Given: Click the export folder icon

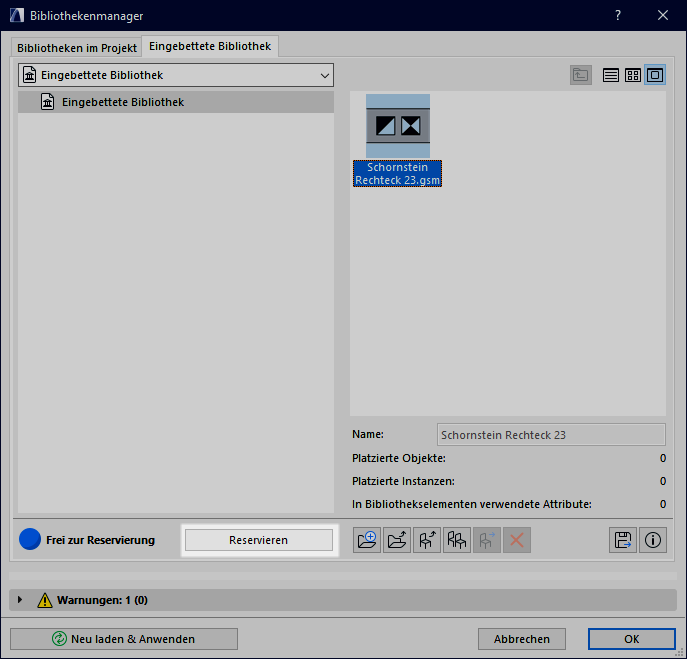Looking at the screenshot, I should [397, 540].
